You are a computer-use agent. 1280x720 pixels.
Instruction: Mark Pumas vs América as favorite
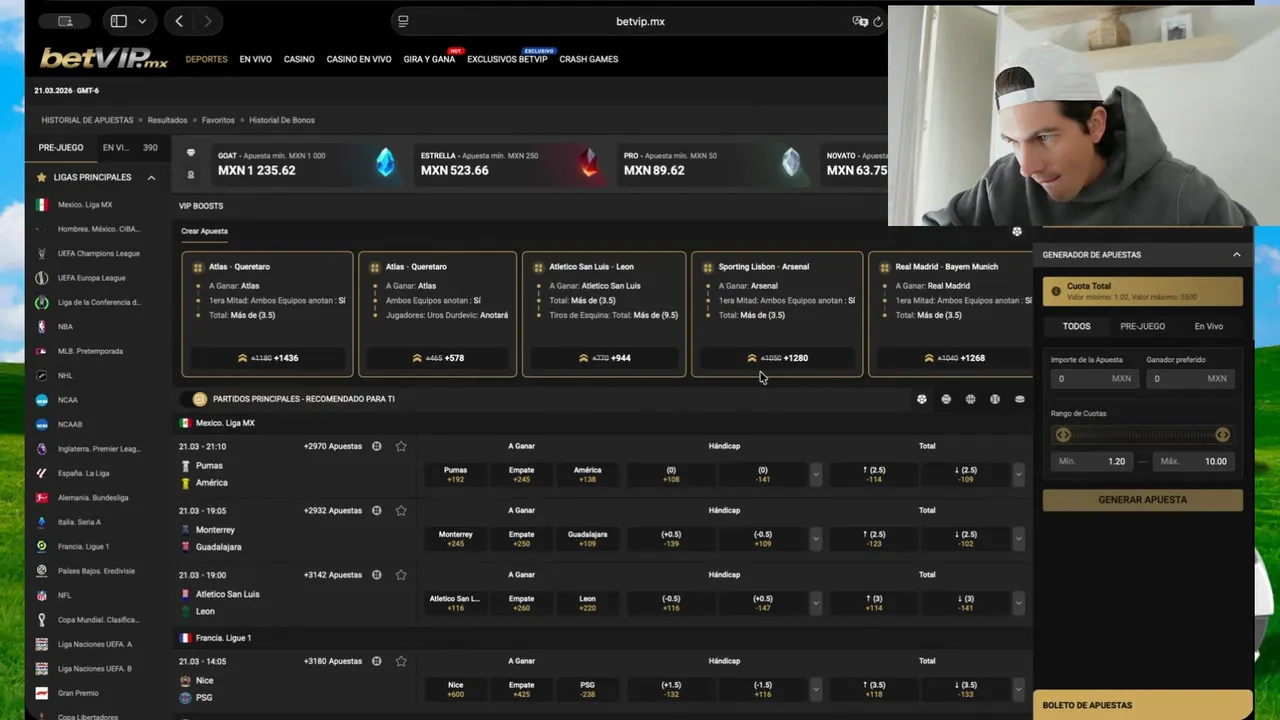click(401, 446)
